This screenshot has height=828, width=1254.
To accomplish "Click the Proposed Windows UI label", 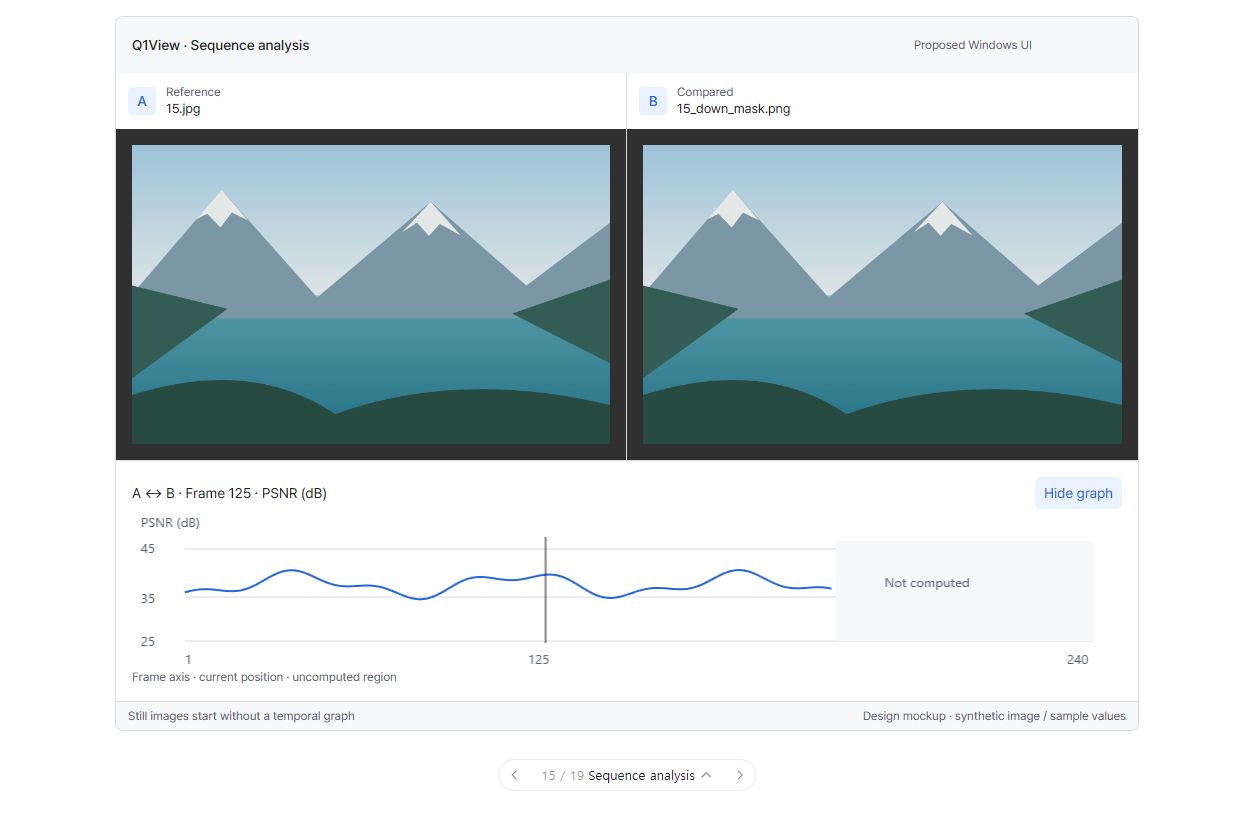I will click(972, 45).
